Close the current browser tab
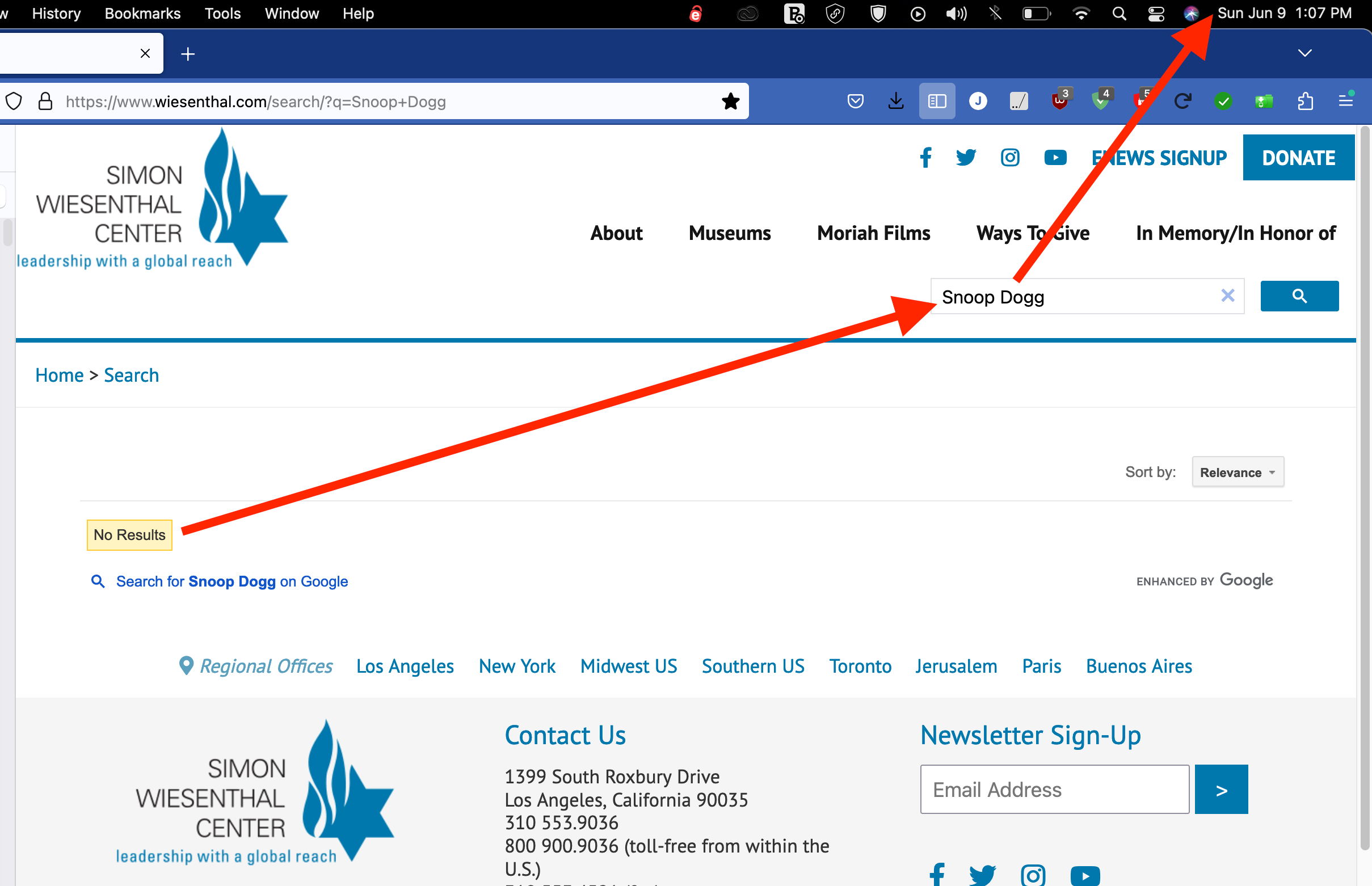The height and width of the screenshot is (886, 1372). (145, 53)
